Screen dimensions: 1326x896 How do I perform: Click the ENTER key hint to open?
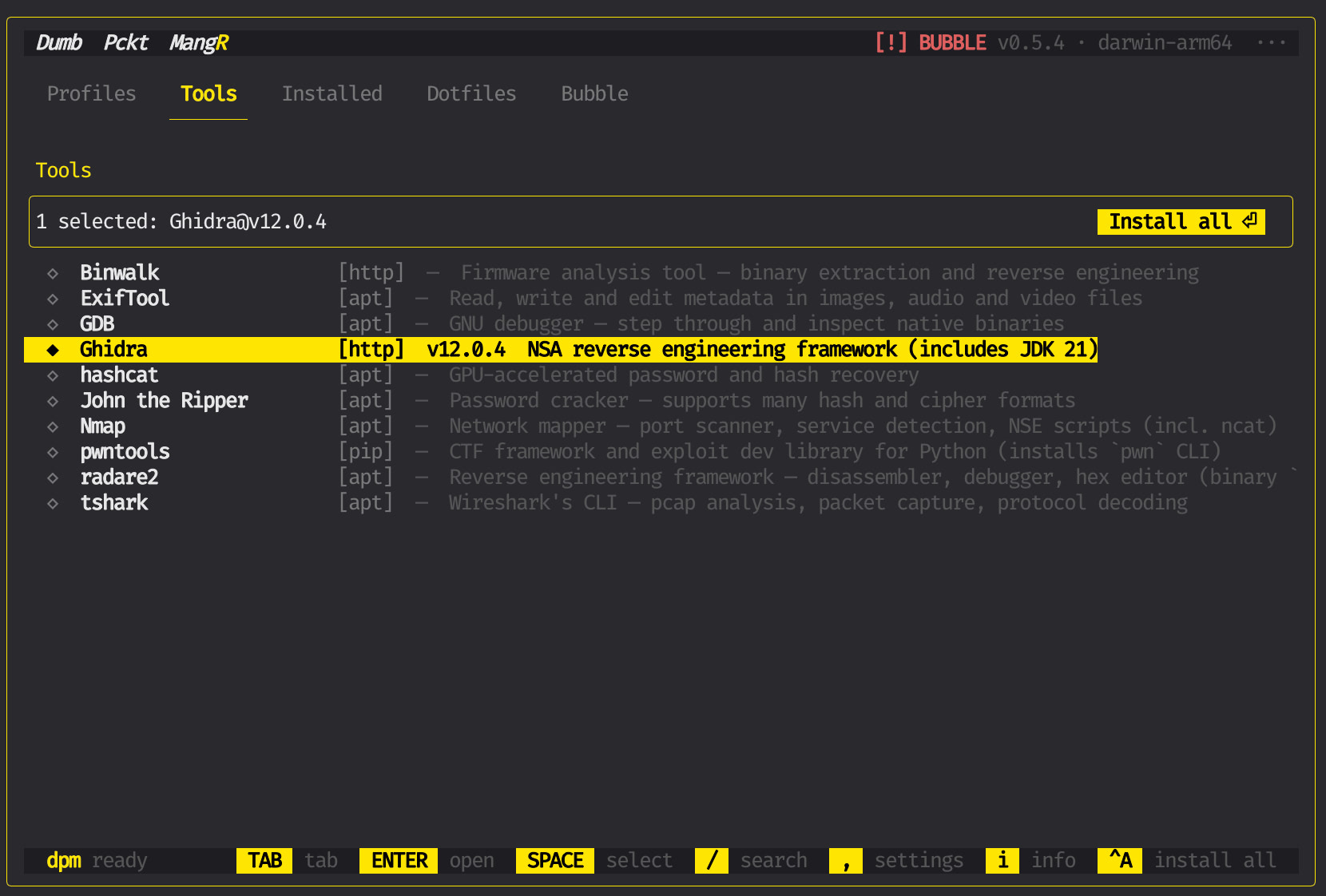(399, 860)
